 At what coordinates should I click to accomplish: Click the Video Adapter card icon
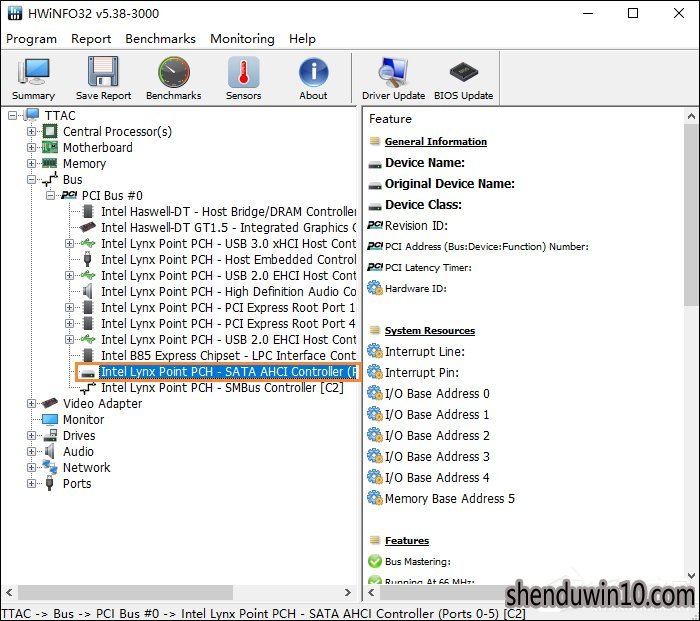[50, 403]
